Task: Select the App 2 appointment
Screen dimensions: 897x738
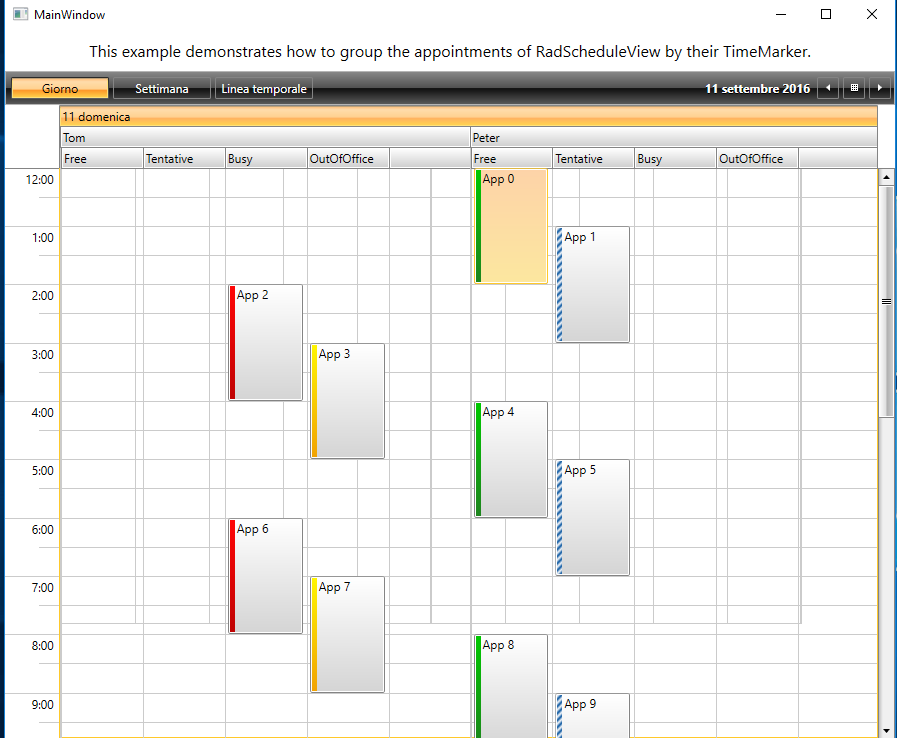Action: point(265,342)
